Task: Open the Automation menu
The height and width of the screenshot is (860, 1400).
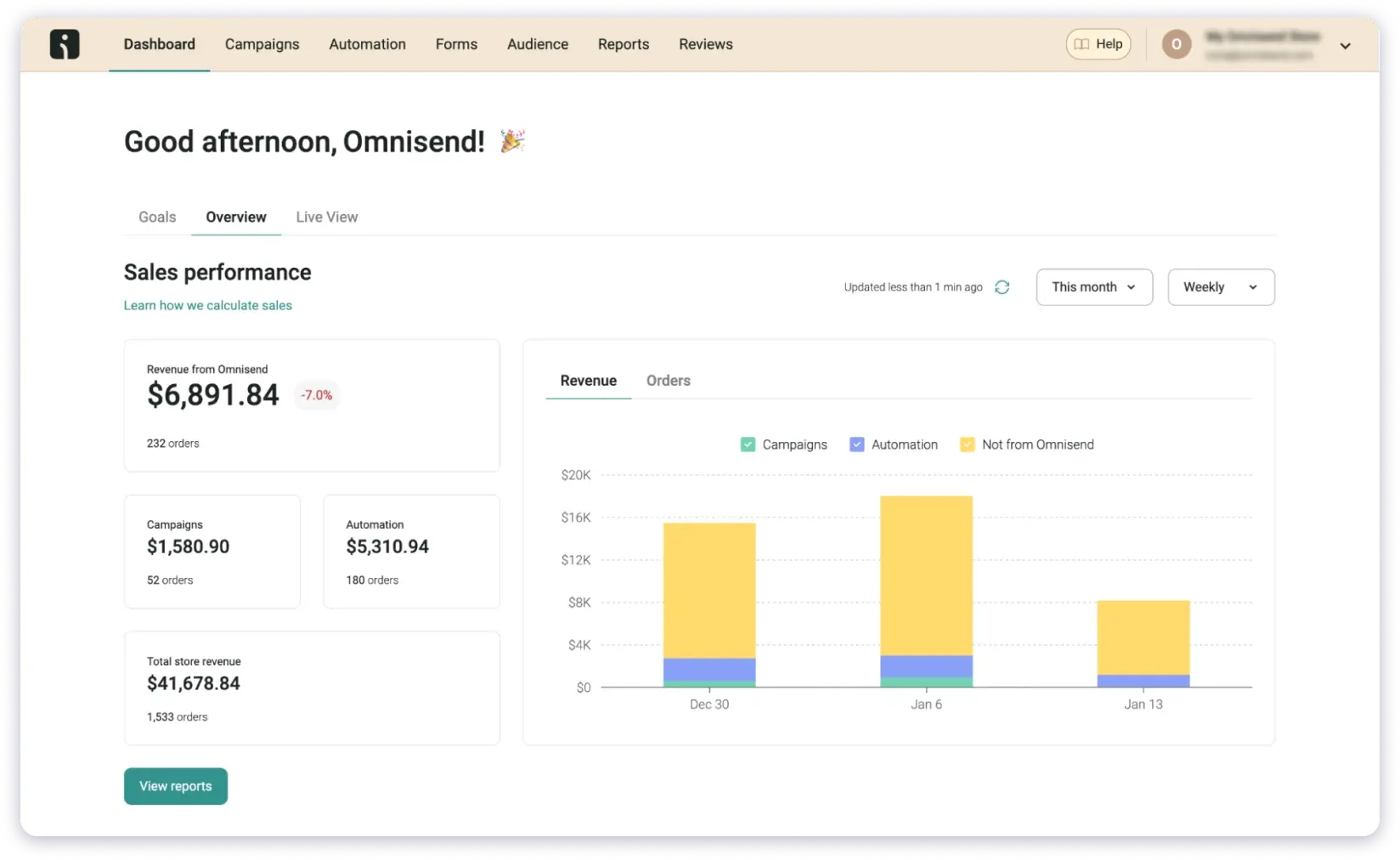Action: (x=367, y=44)
